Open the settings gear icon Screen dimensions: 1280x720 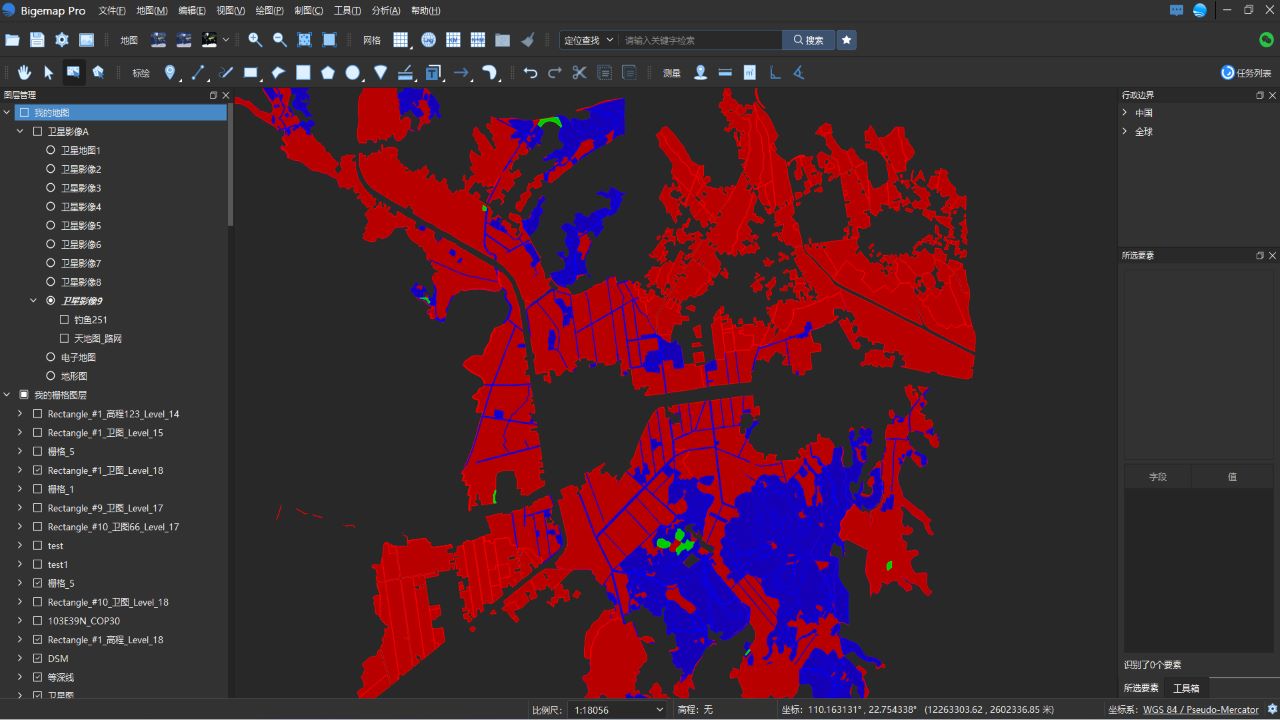62,40
